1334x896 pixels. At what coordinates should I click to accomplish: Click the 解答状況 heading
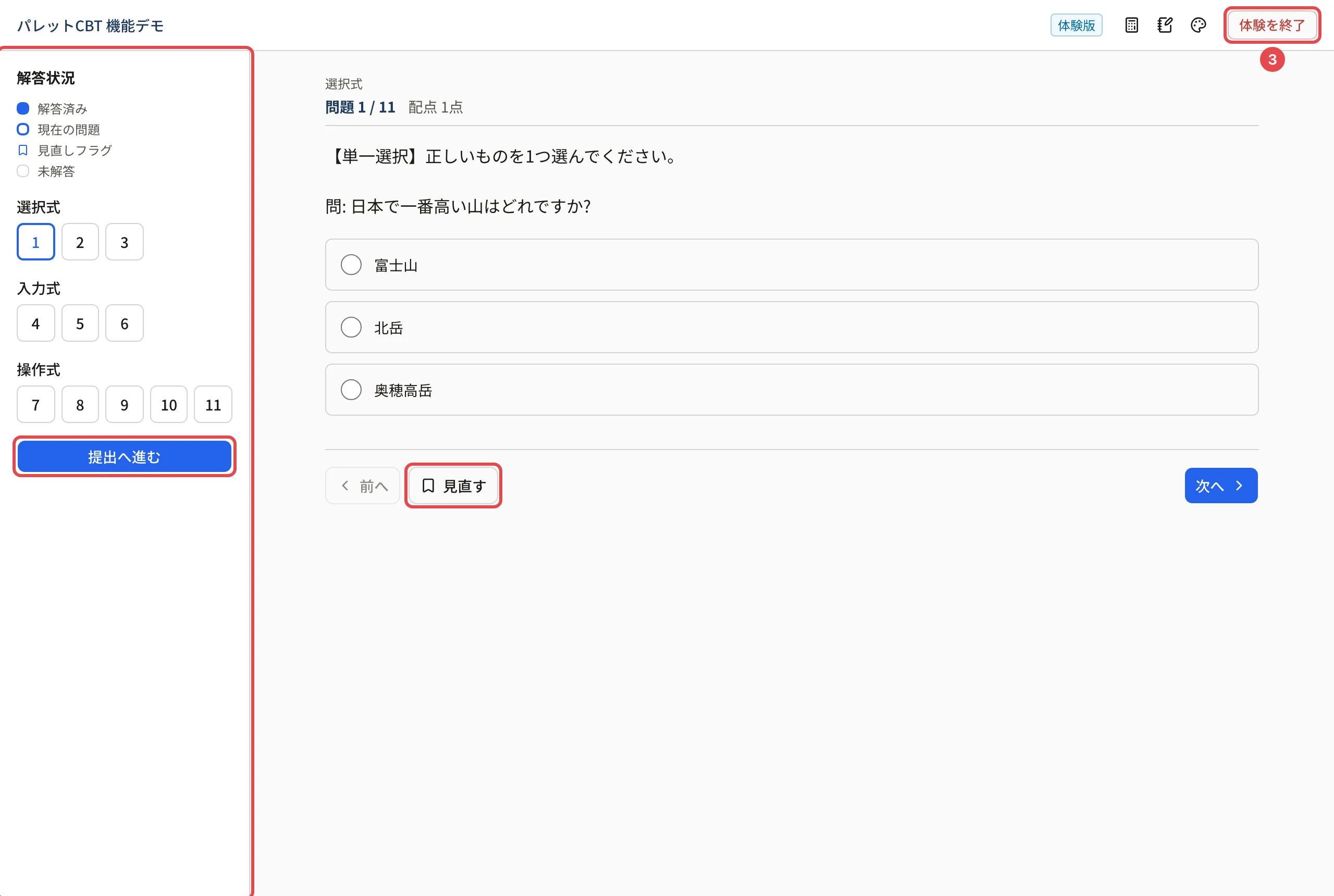click(46, 78)
